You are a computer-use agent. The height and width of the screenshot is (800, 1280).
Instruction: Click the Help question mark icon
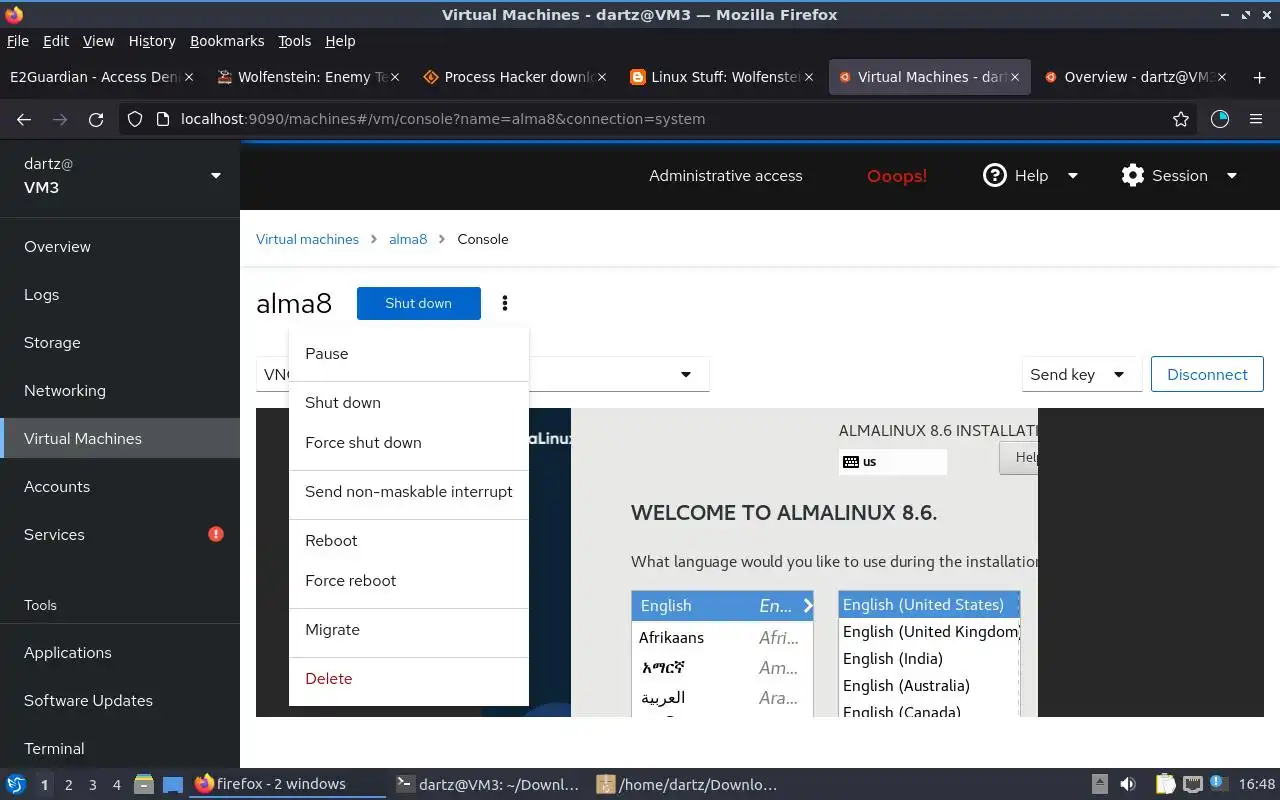(994, 175)
